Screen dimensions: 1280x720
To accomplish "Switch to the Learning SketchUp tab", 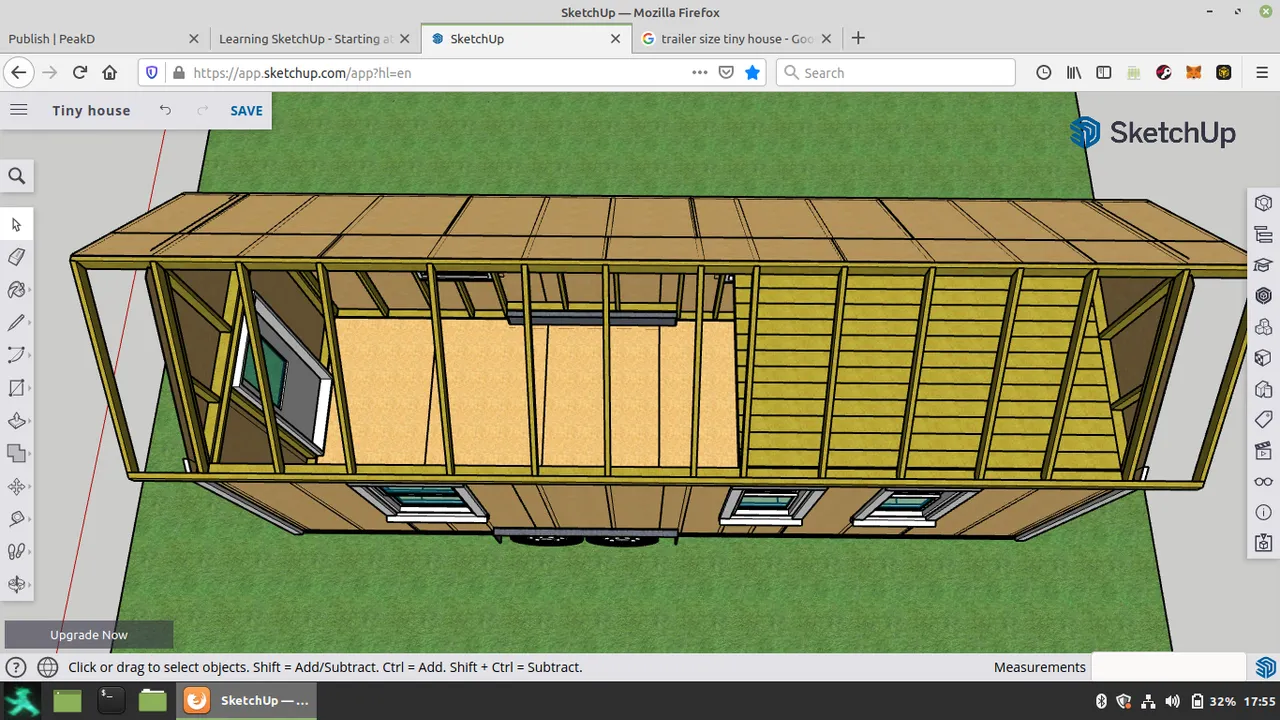I will pyautogui.click(x=314, y=39).
